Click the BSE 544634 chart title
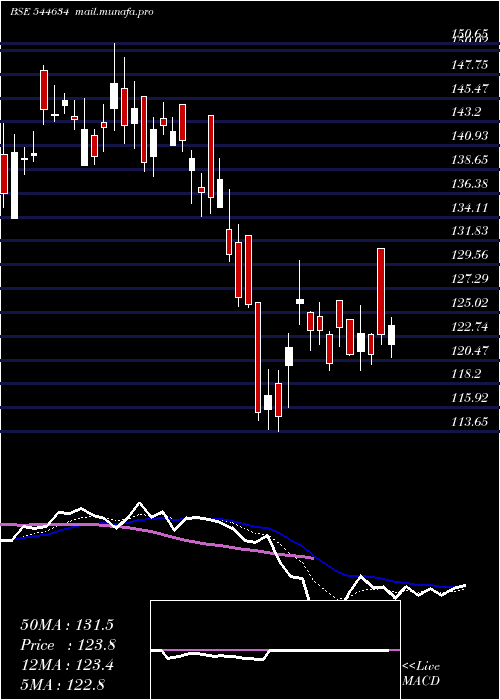This screenshot has height=700, width=500. pyautogui.click(x=39, y=12)
